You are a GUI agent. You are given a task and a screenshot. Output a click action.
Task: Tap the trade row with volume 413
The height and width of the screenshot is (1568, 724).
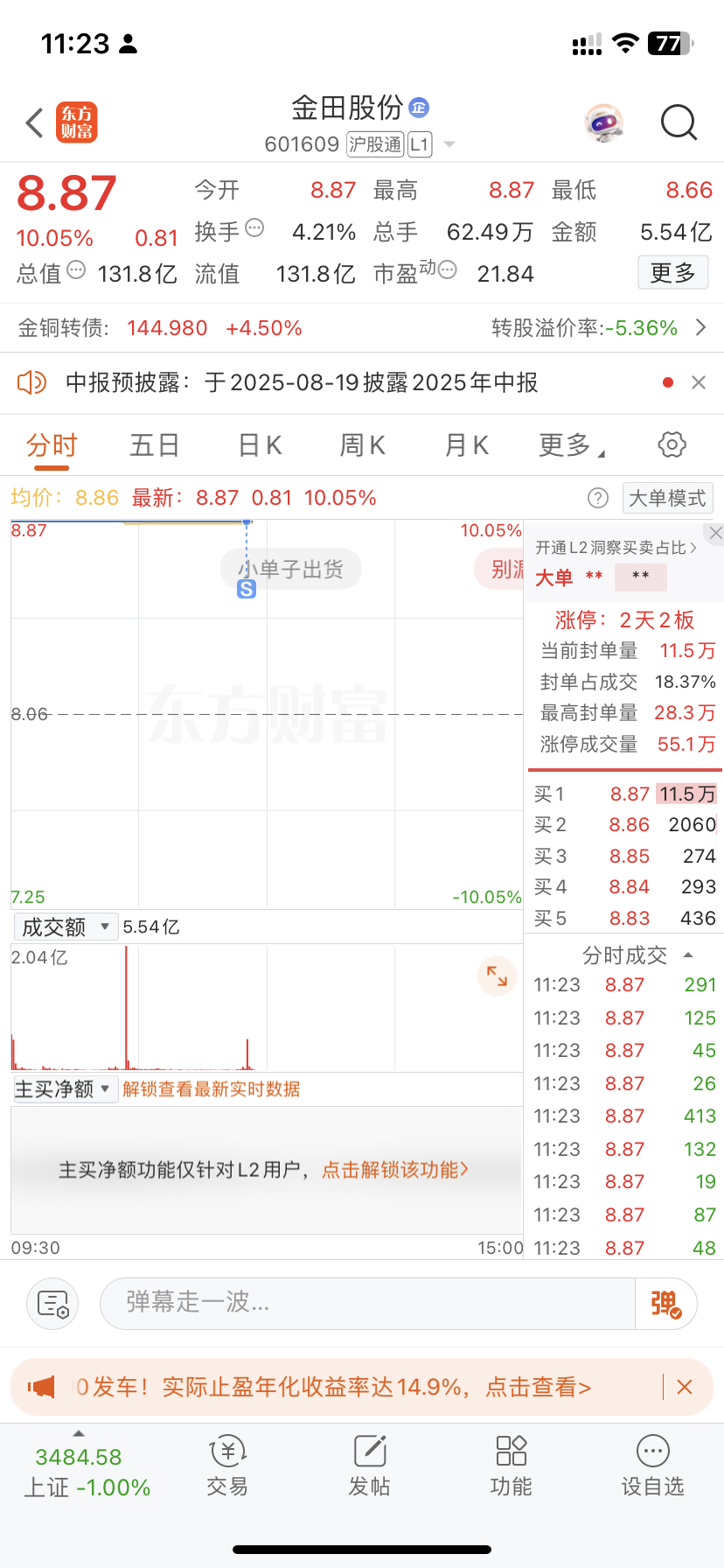(x=624, y=1116)
